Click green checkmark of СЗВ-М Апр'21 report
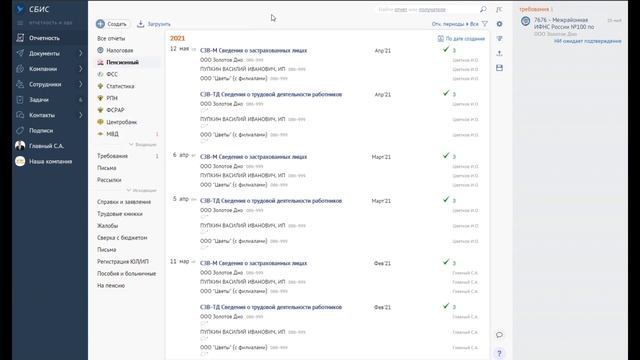This screenshot has width=640, height=360. pyautogui.click(x=446, y=49)
